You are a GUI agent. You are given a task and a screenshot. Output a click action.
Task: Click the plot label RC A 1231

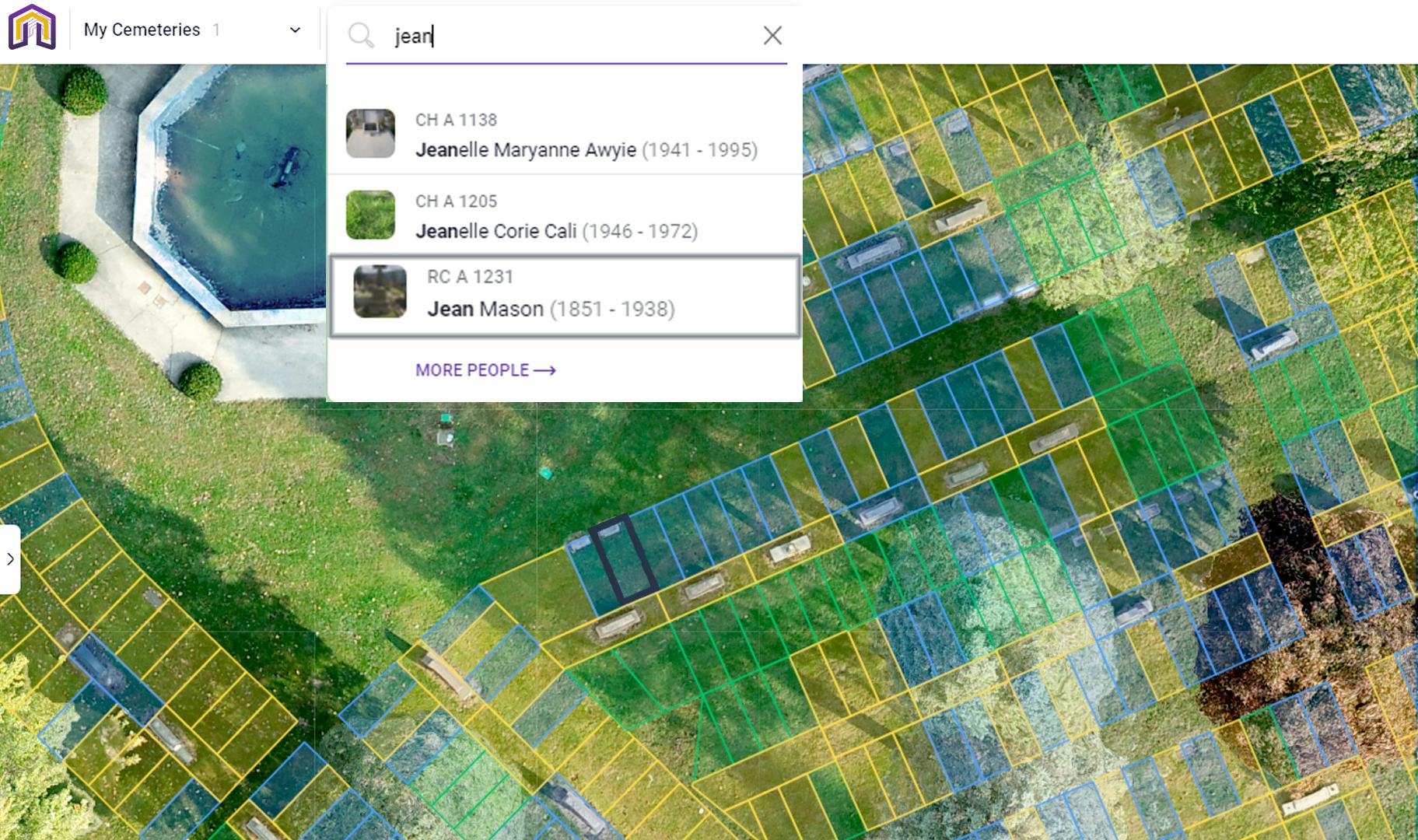pos(470,277)
